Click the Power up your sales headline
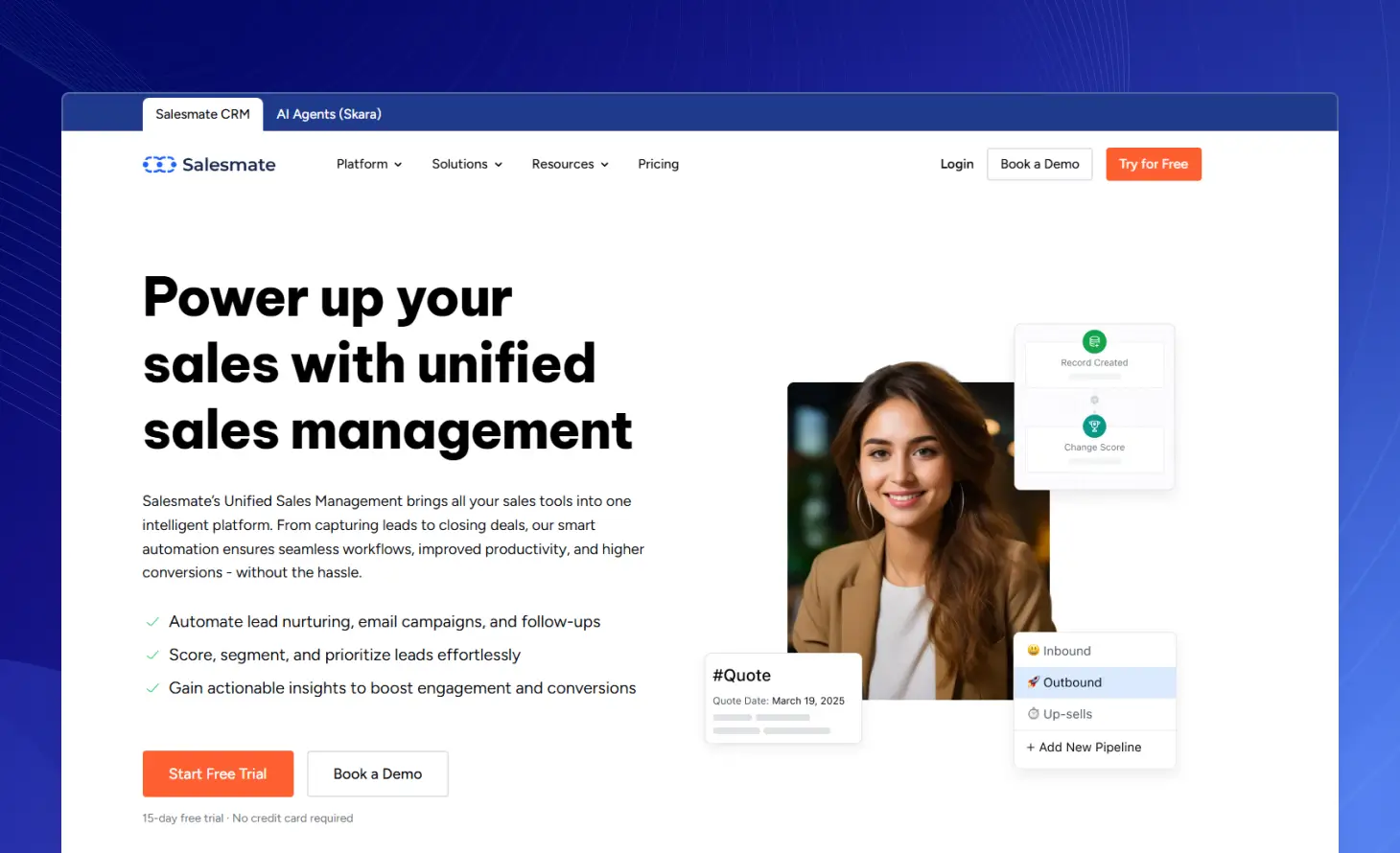This screenshot has height=853, width=1400. 387,363
